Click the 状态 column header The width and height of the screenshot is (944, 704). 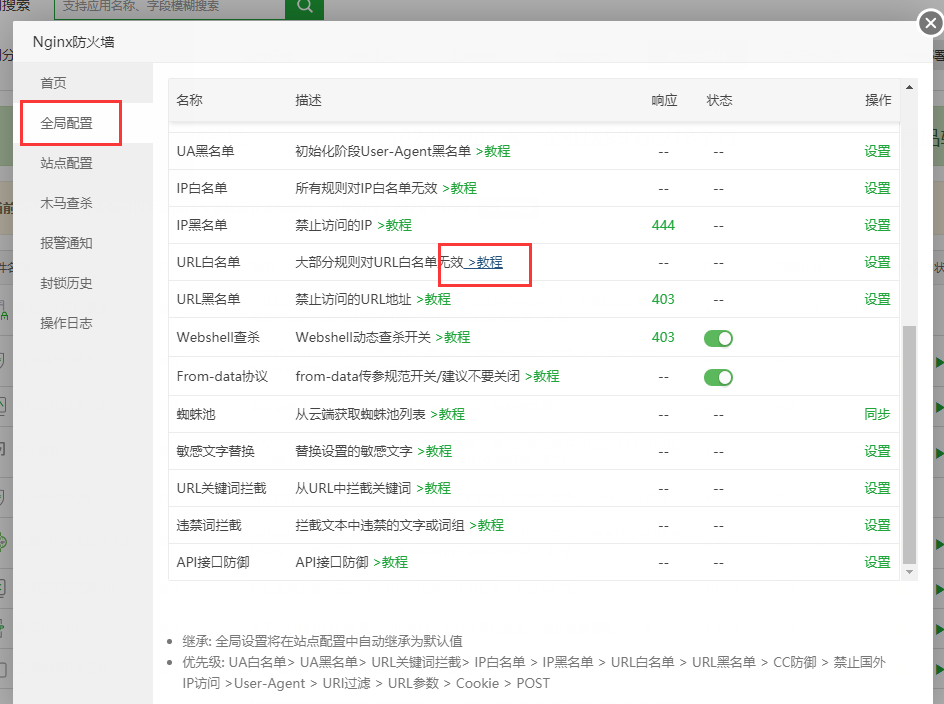(x=719, y=101)
